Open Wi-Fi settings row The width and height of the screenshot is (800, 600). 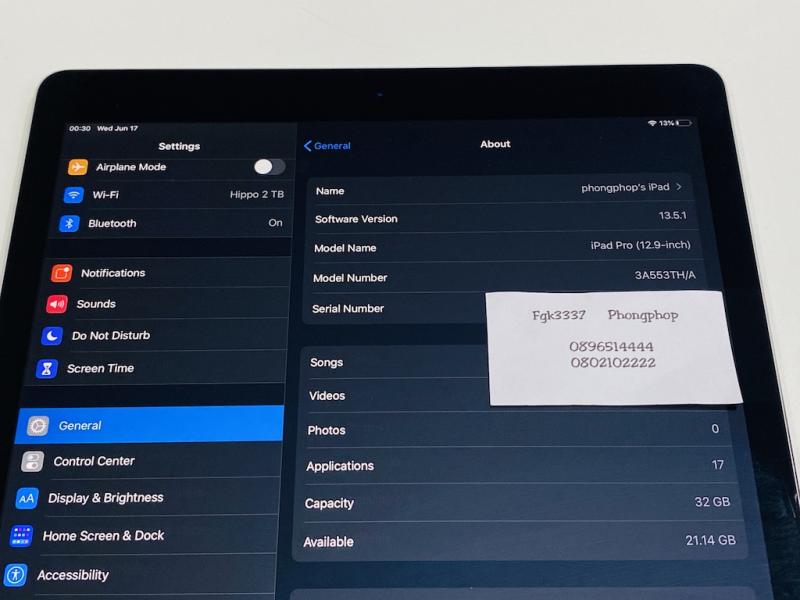coord(174,194)
